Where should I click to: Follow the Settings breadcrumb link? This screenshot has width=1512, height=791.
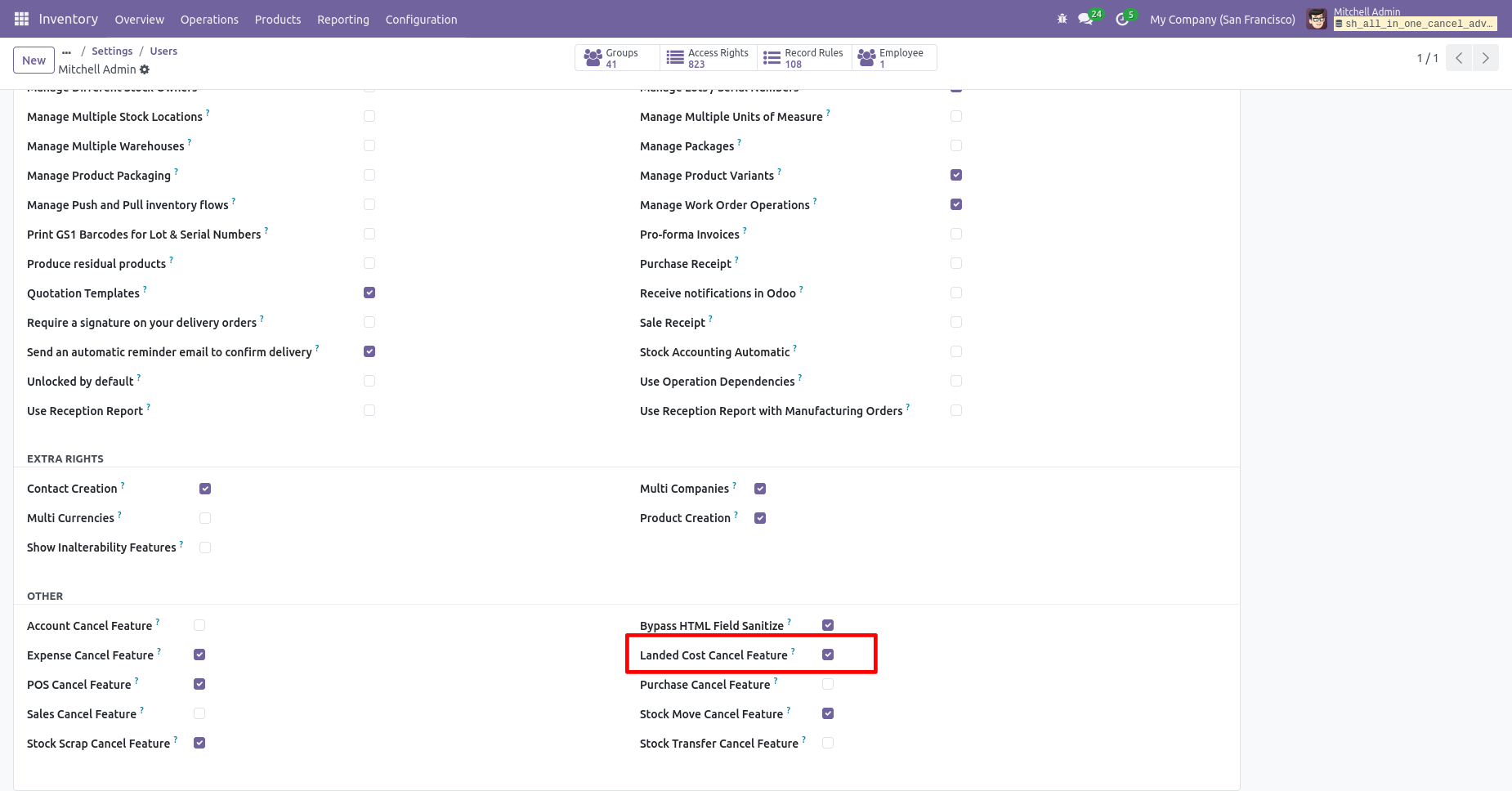point(112,51)
